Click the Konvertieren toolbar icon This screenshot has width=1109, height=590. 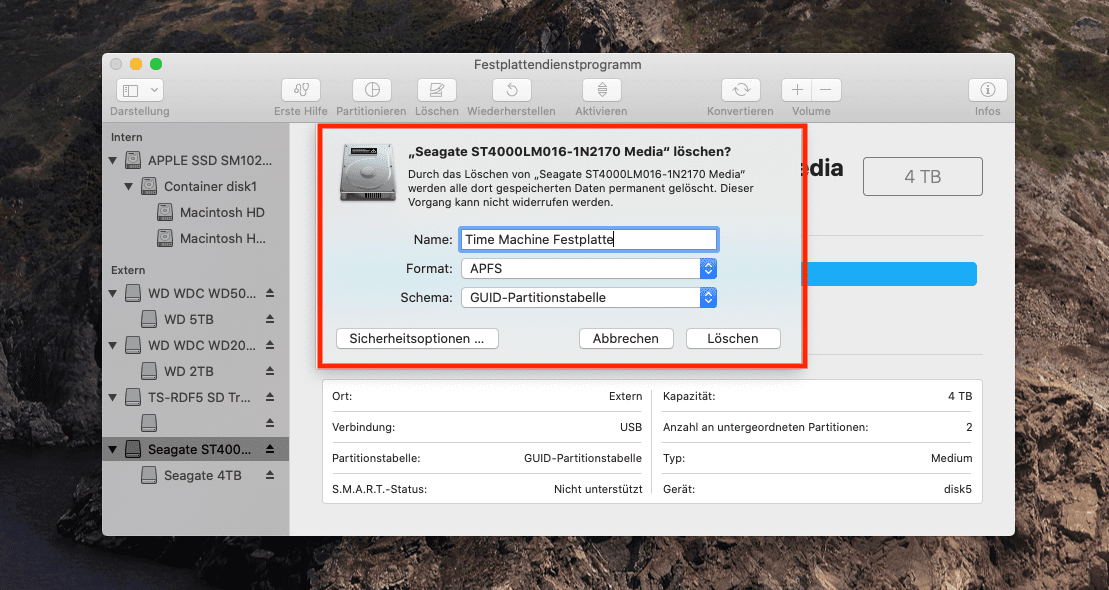(741, 90)
